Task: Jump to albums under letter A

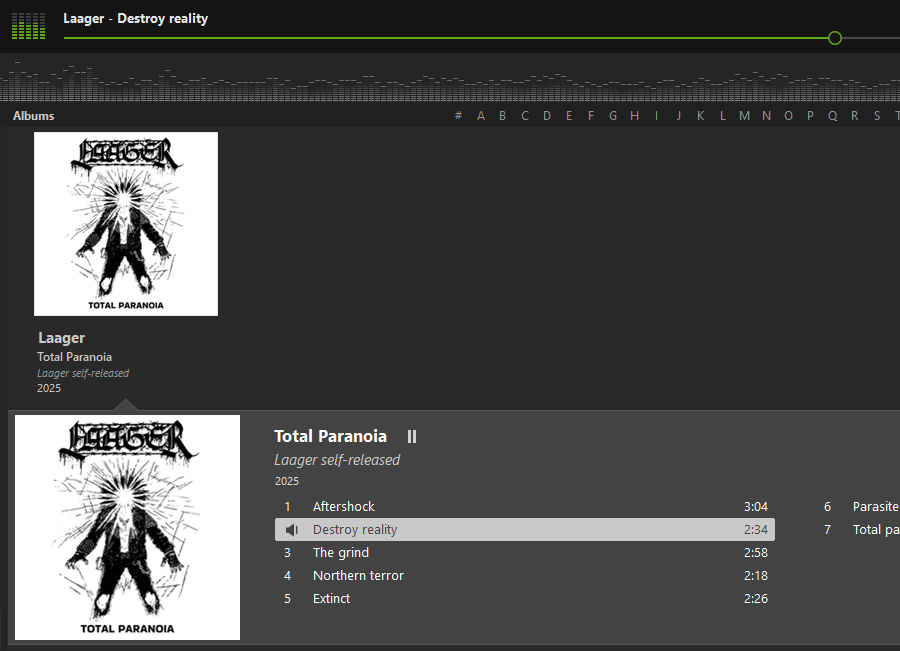Action: click(481, 116)
